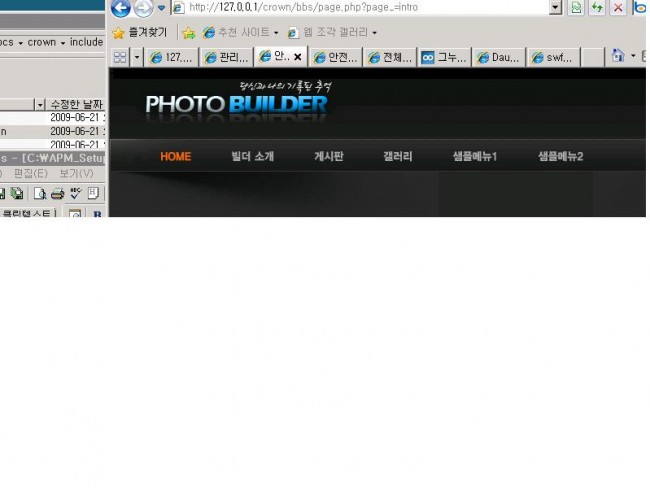Open the 샘플메뉴2 menu item
The height and width of the screenshot is (488, 650).
(x=560, y=156)
